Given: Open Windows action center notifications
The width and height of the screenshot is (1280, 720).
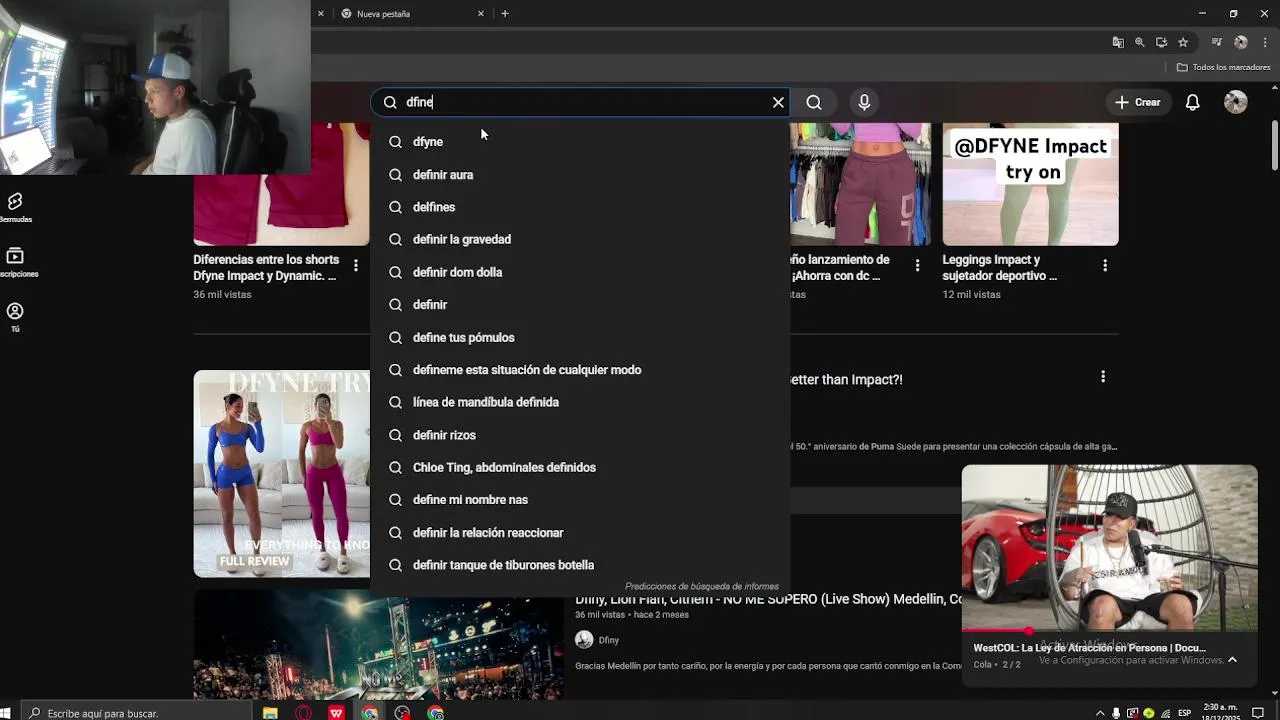Looking at the screenshot, I should [1258, 713].
